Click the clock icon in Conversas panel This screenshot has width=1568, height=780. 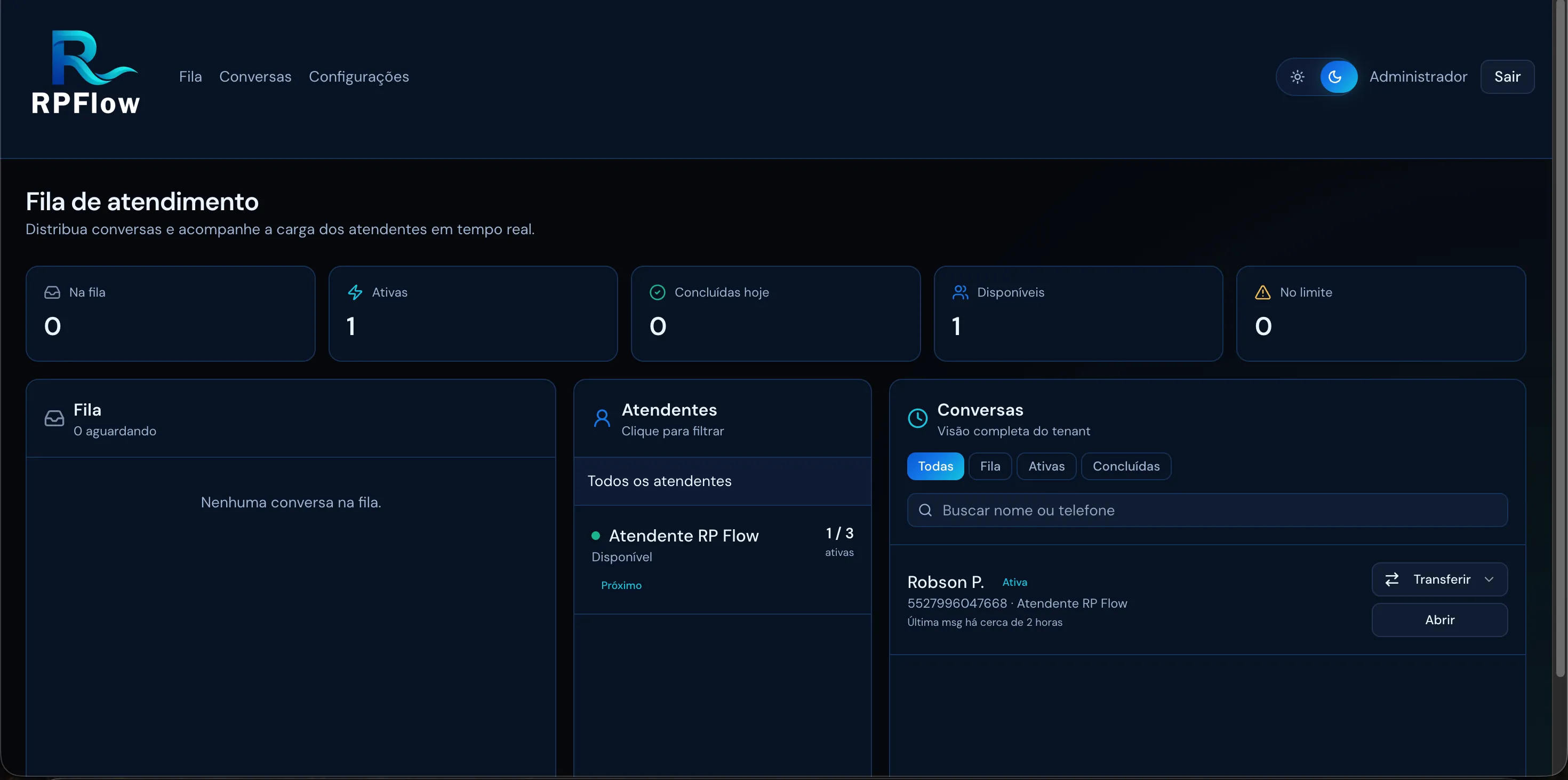pos(917,418)
